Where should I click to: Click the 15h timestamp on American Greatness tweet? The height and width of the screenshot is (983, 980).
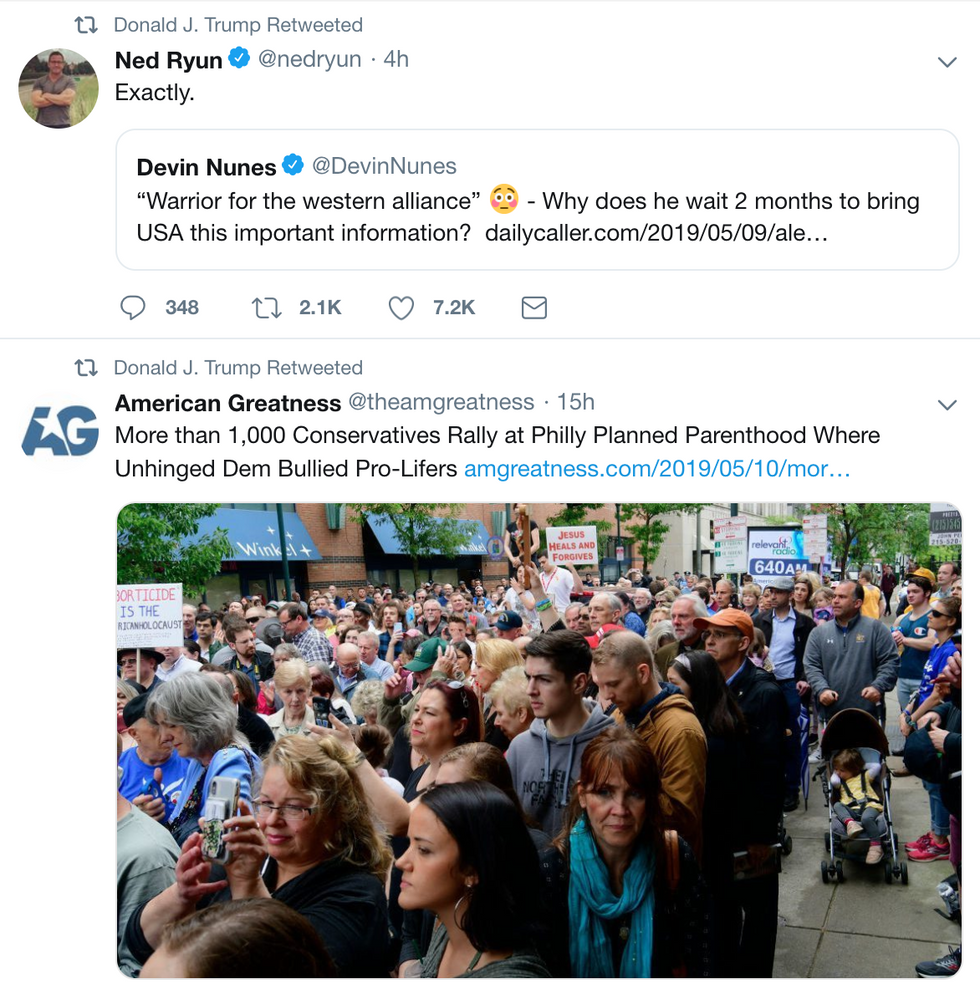tap(576, 402)
